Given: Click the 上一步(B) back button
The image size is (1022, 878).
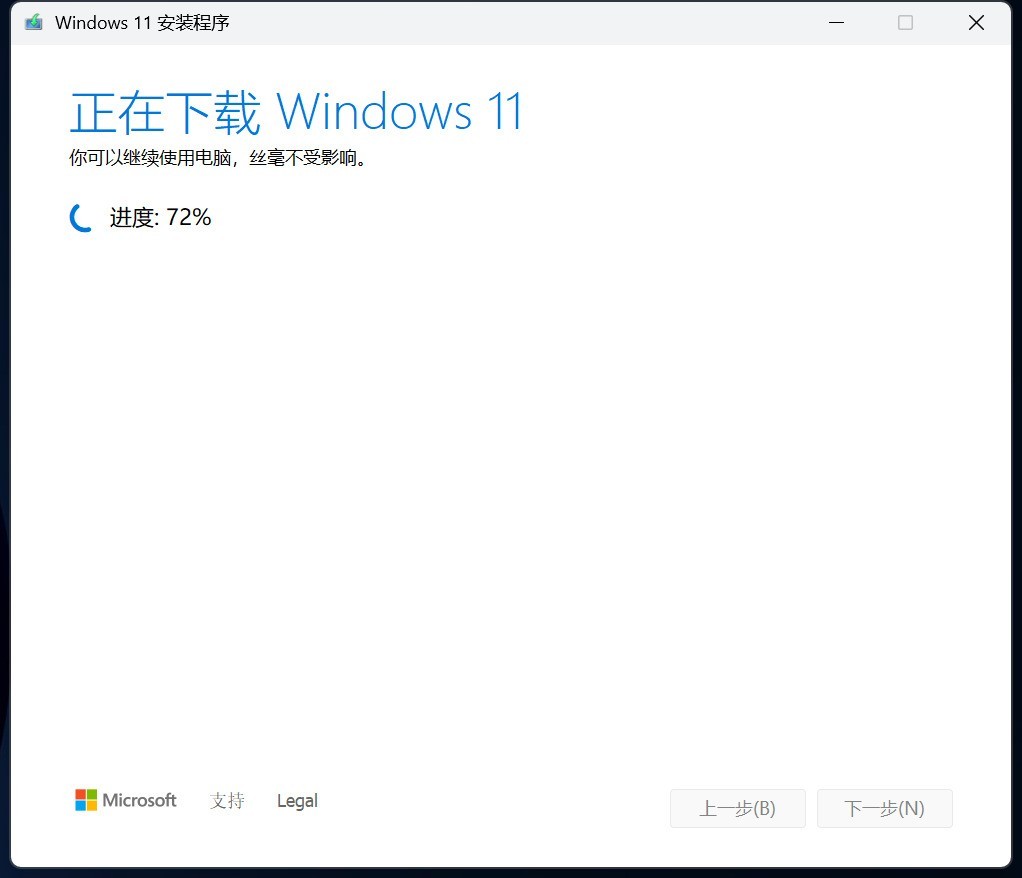Looking at the screenshot, I should 738,808.
